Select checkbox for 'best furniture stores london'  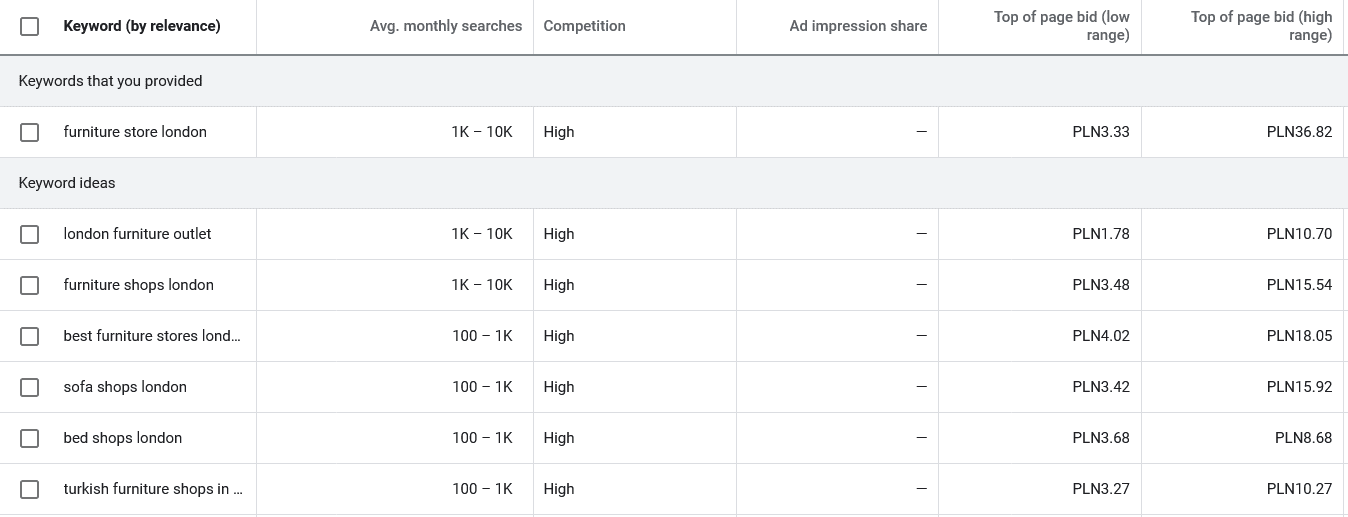pyautogui.click(x=30, y=336)
